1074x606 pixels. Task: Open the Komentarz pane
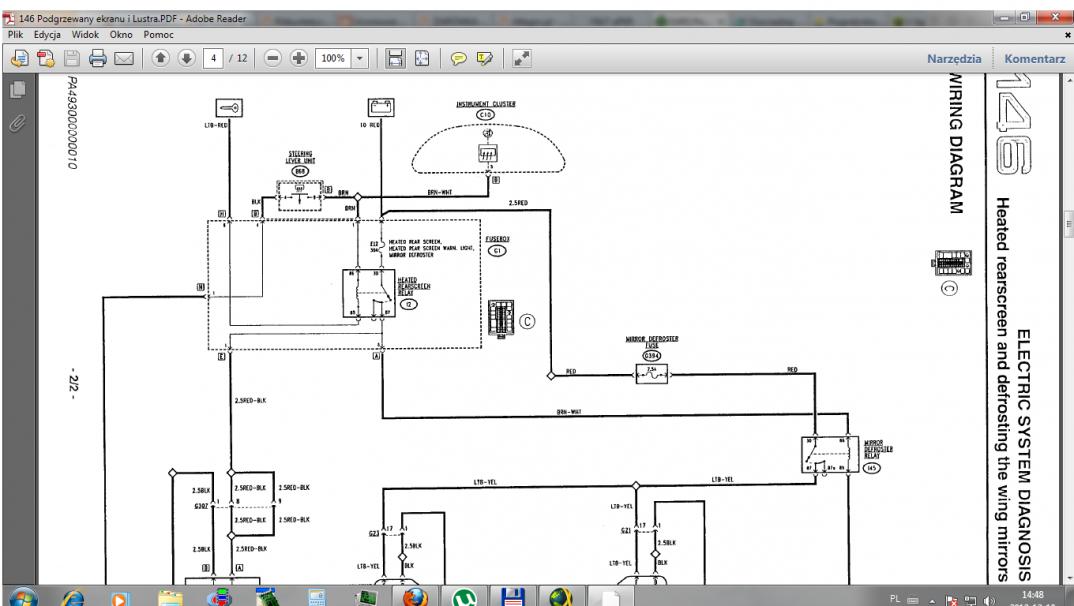[1035, 59]
